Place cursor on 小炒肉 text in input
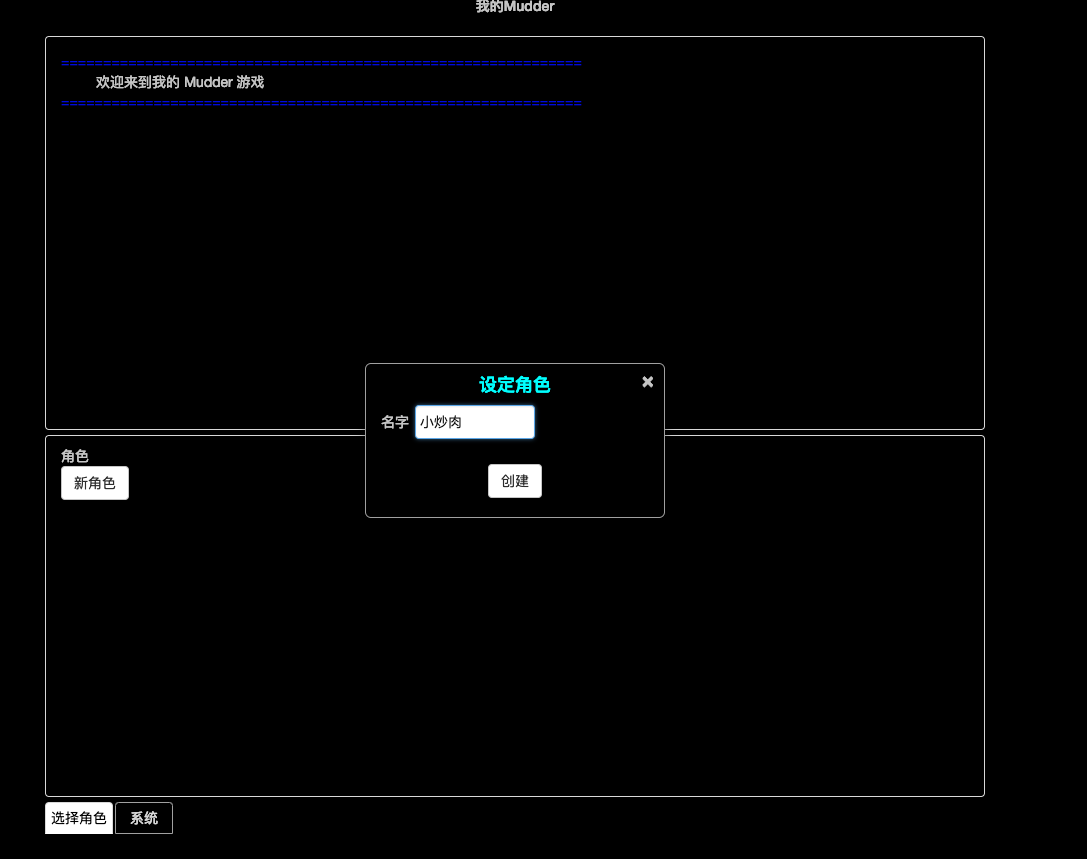Screen dimensions: 1087x859 point(441,422)
